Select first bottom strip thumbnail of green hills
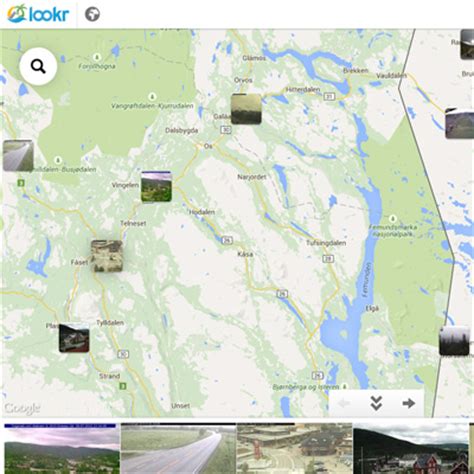 pyautogui.click(x=61, y=449)
